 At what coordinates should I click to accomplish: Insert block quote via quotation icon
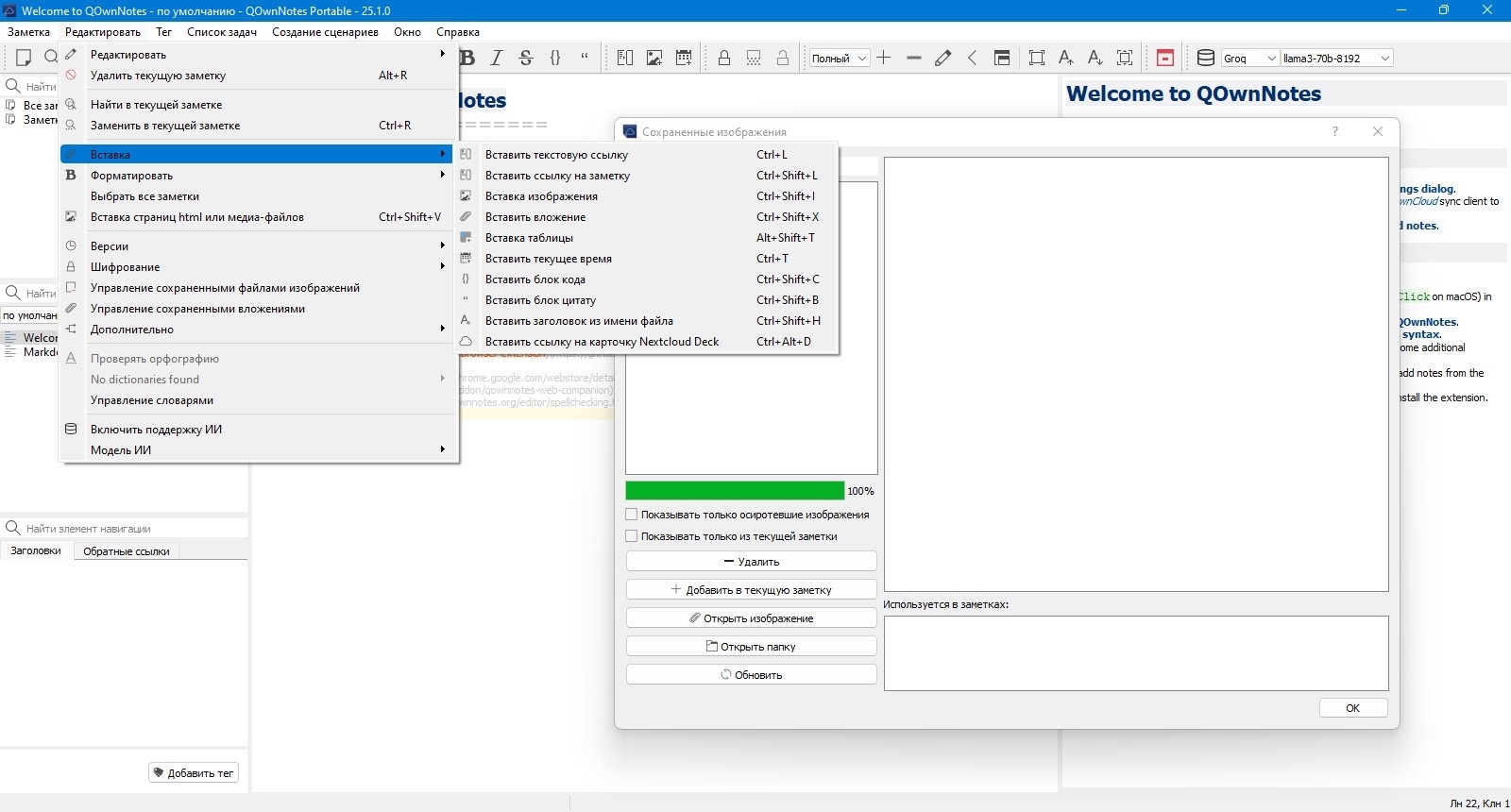[x=585, y=58]
